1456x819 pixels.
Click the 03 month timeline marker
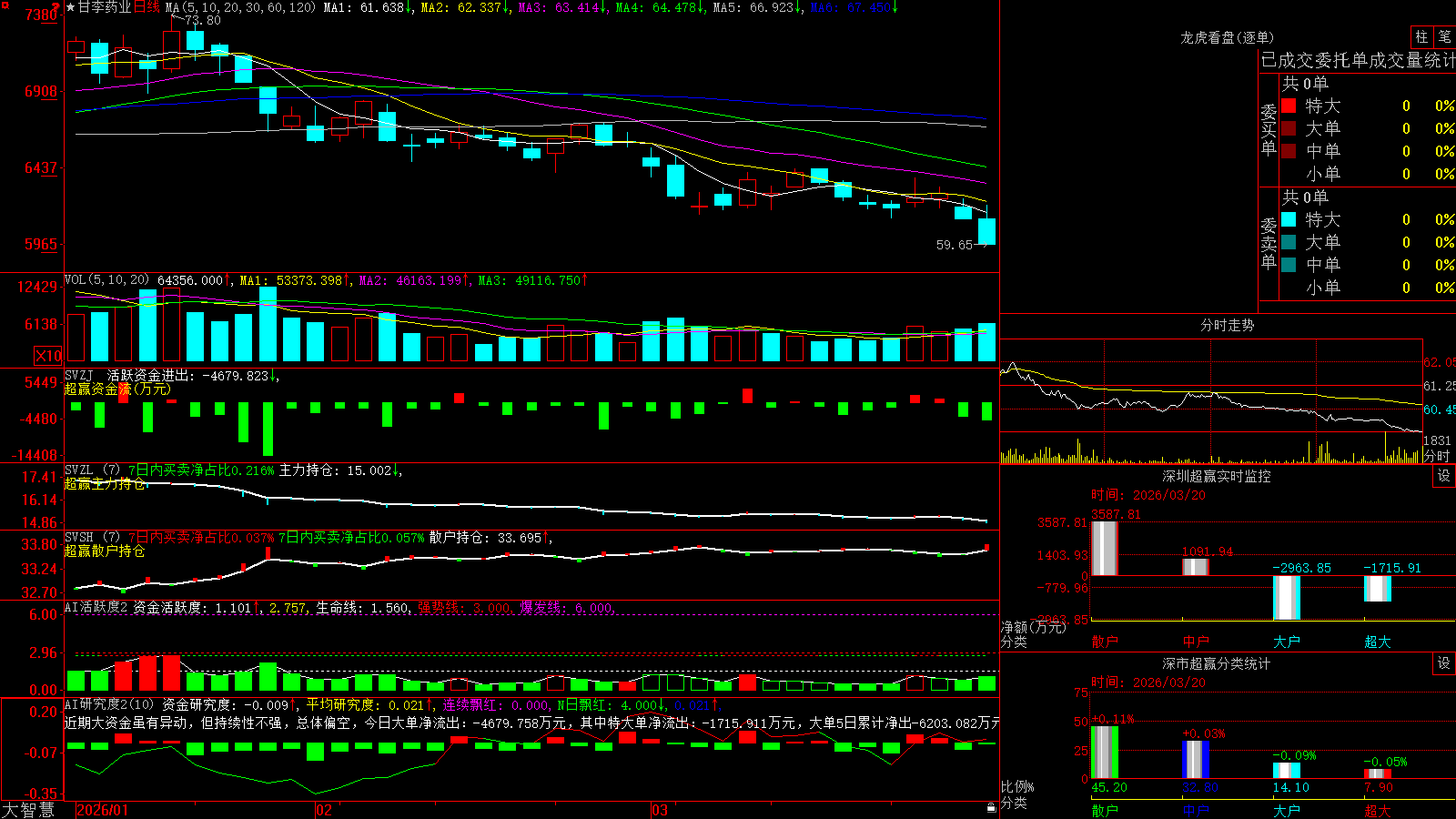tap(660, 810)
